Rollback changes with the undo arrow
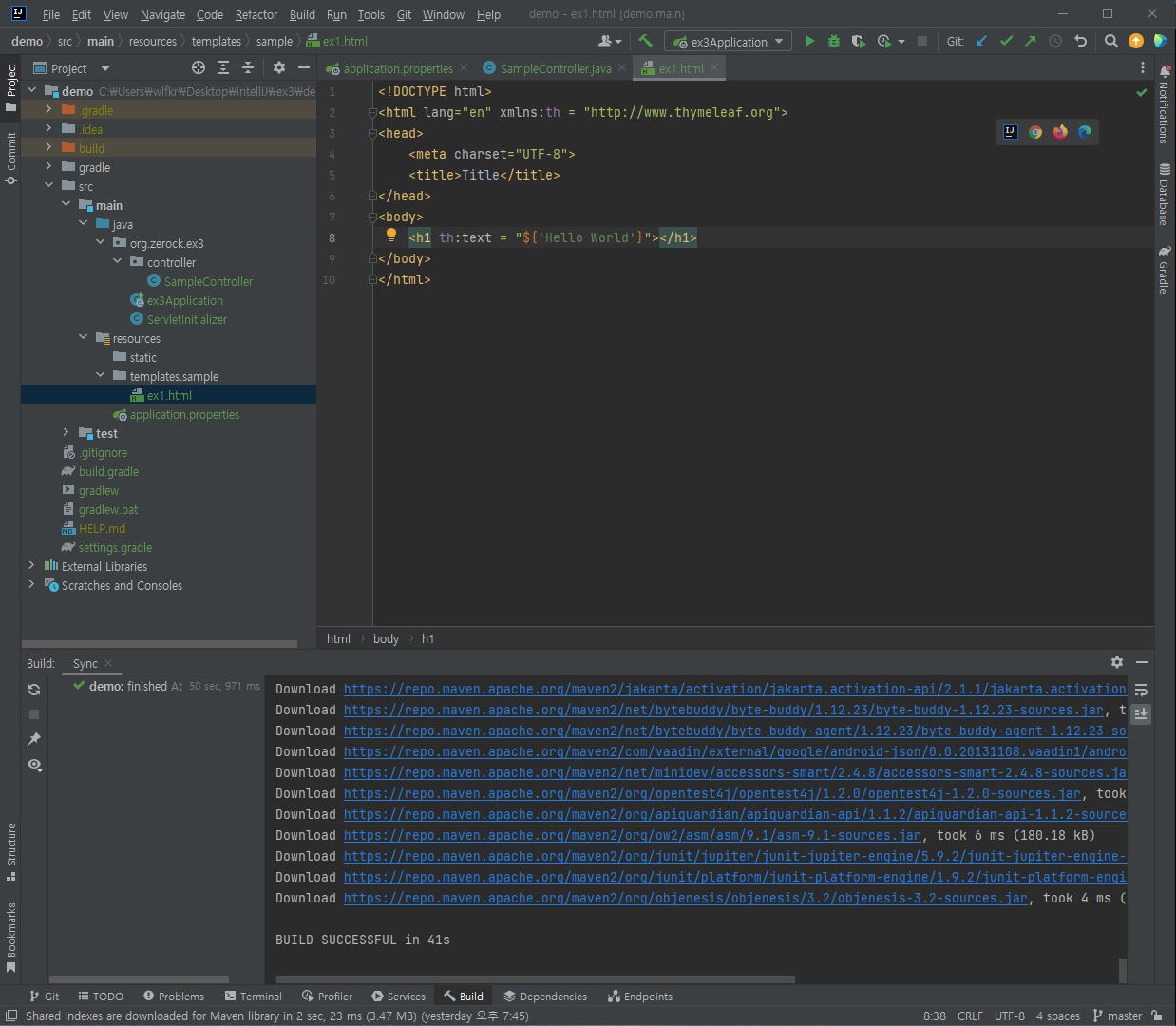The image size is (1176, 1026). click(1080, 41)
